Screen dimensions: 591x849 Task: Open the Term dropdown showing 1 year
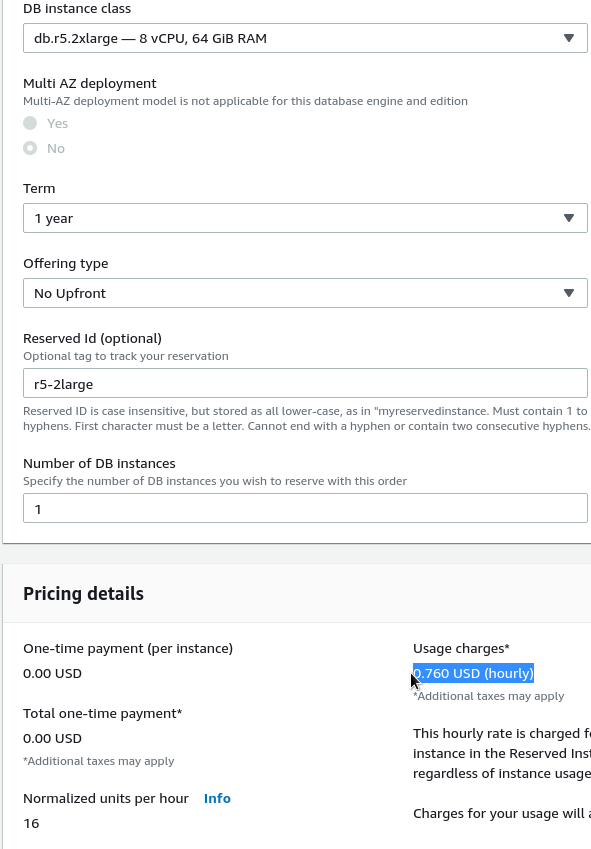(x=305, y=218)
